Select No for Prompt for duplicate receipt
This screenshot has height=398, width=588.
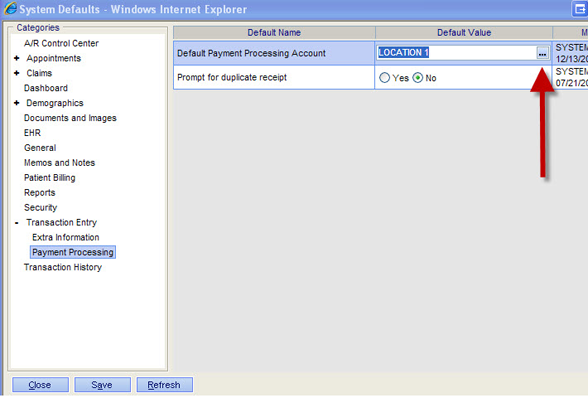coord(417,78)
